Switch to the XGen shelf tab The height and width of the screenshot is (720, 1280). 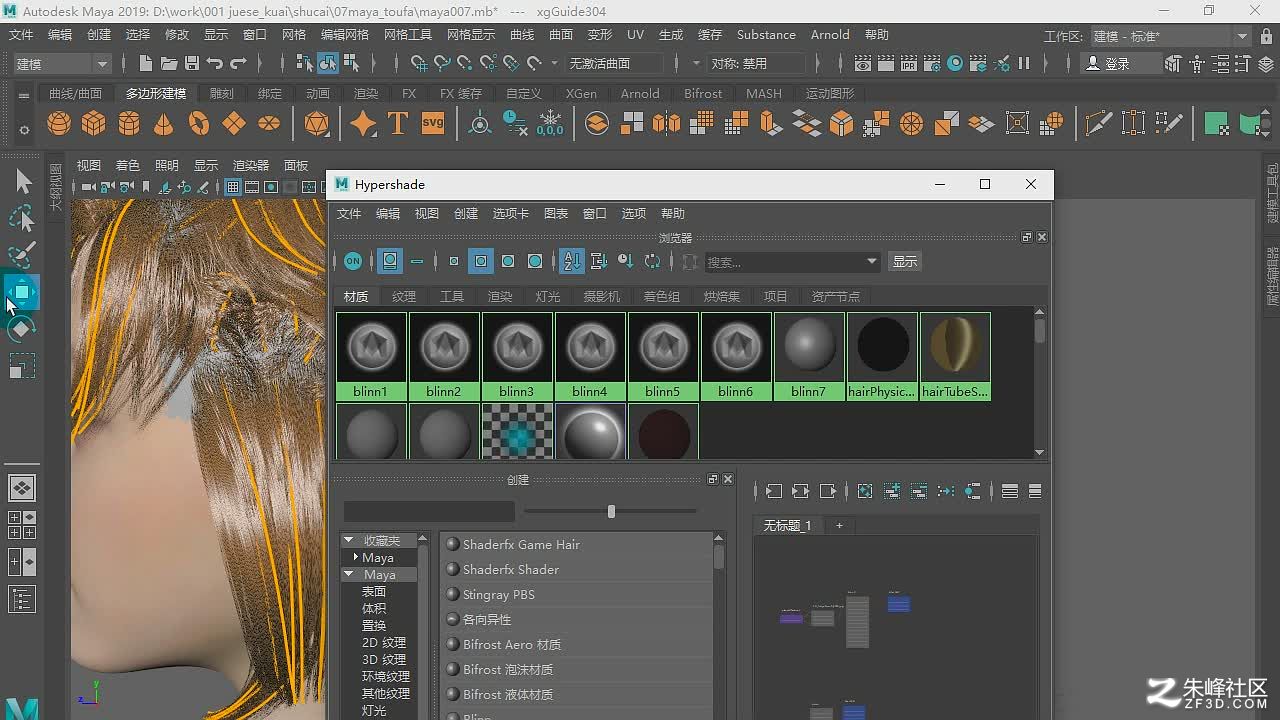tap(581, 93)
